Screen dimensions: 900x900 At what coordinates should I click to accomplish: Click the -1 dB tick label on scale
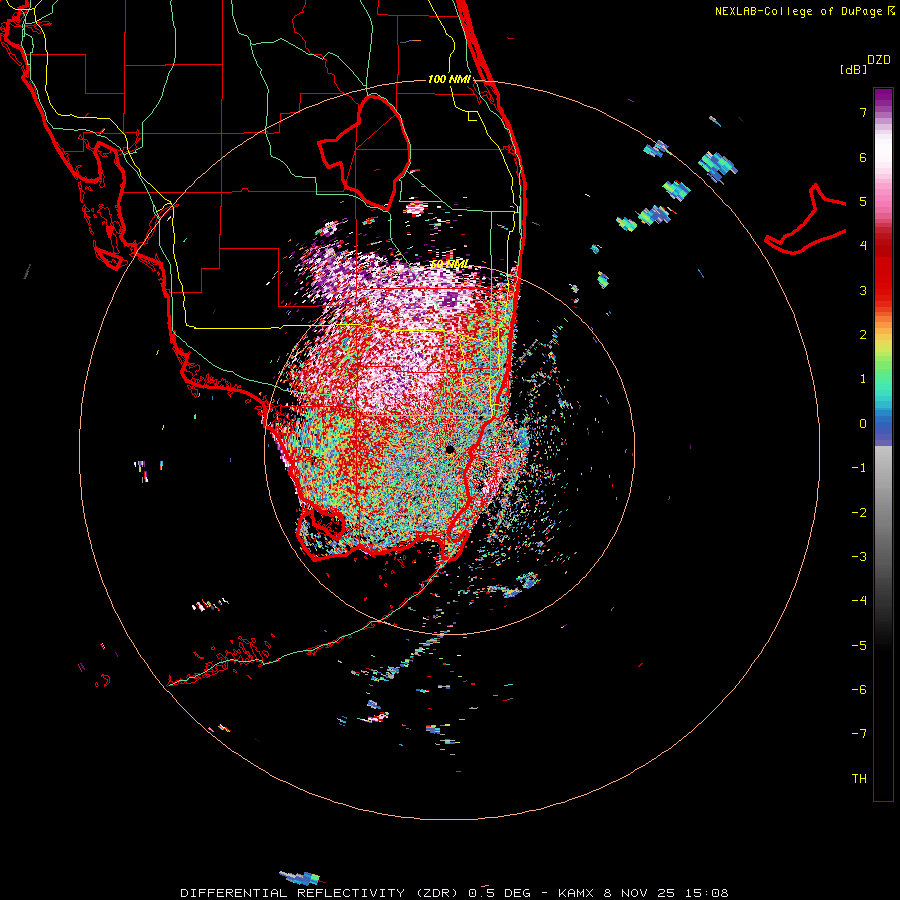859,468
